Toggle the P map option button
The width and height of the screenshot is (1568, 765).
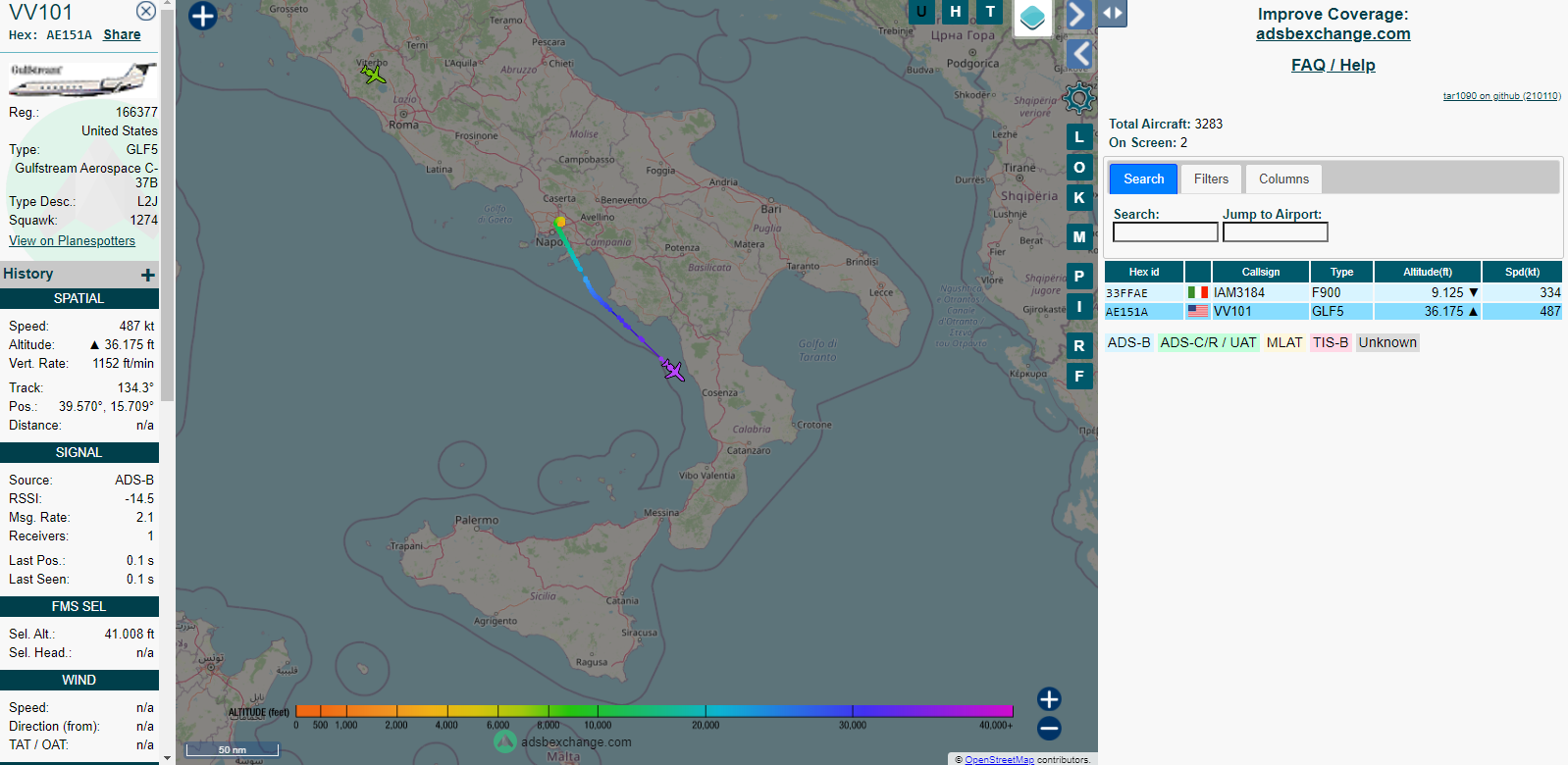[1079, 277]
